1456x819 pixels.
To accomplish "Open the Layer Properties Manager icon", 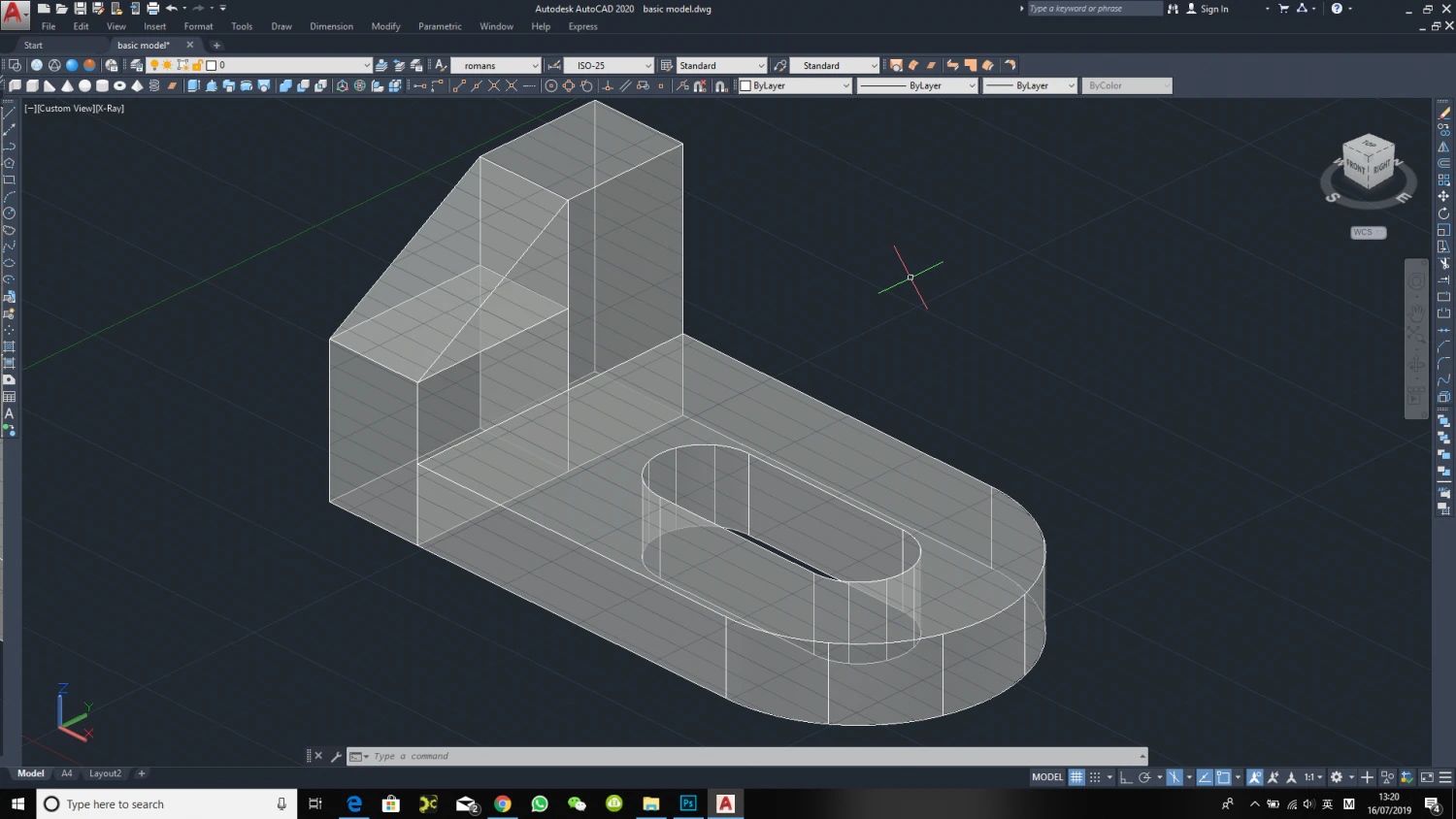I will [x=135, y=65].
